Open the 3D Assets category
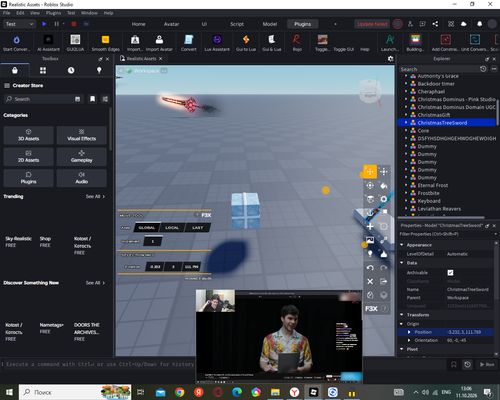This screenshot has height=400, width=500. click(28, 135)
